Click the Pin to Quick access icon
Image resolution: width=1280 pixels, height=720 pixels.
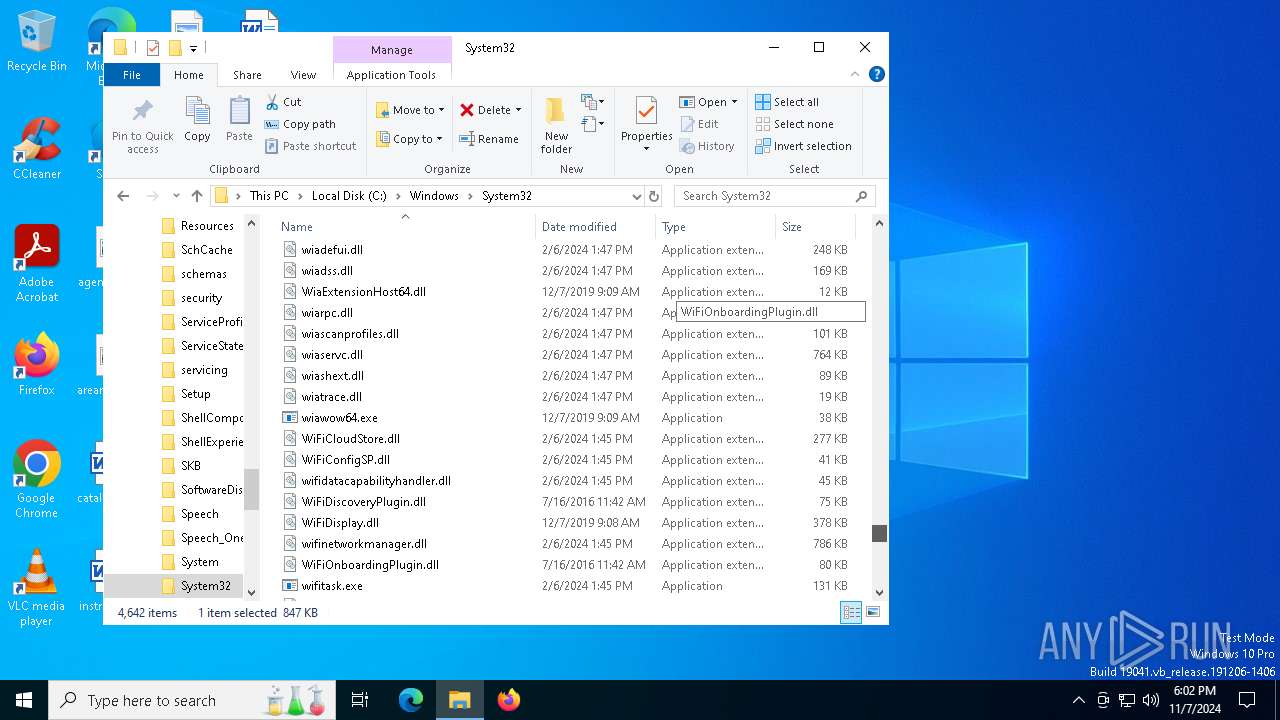pyautogui.click(x=143, y=125)
